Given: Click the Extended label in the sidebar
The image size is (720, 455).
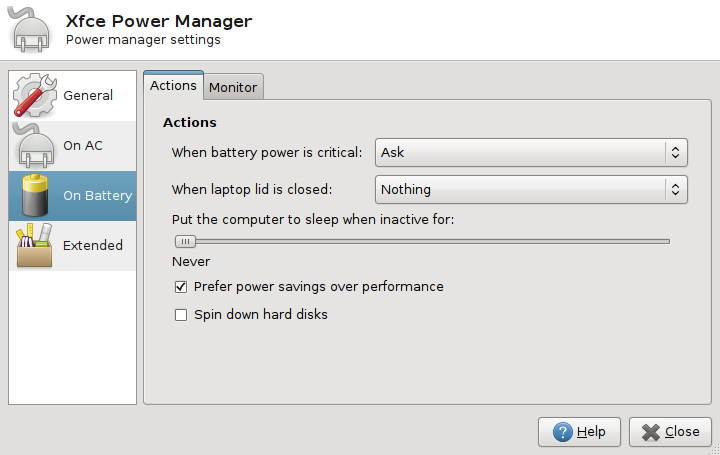Looking at the screenshot, I should click(93, 246).
